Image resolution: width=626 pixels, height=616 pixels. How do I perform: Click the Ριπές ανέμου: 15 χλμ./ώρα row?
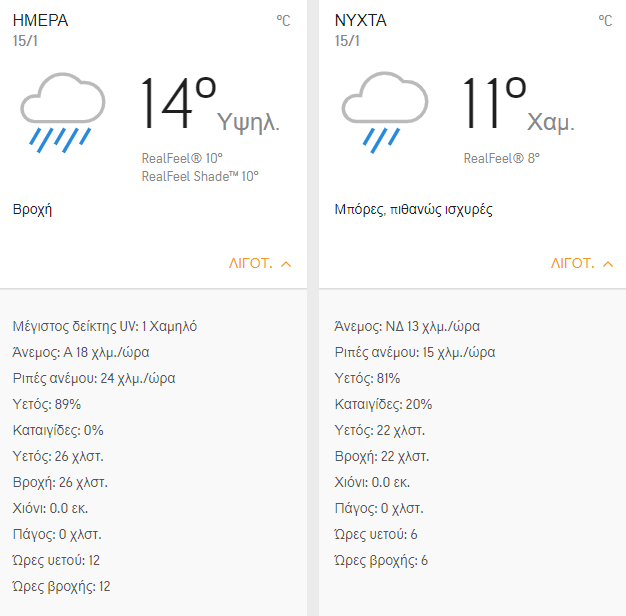click(415, 352)
